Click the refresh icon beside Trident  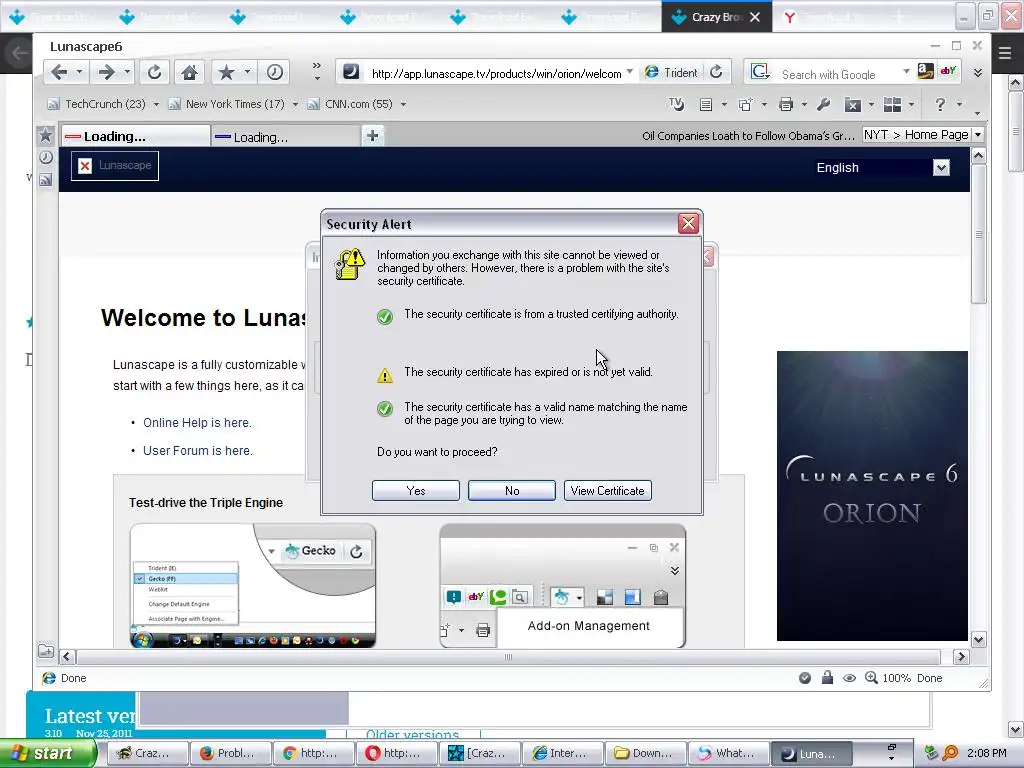[716, 72]
